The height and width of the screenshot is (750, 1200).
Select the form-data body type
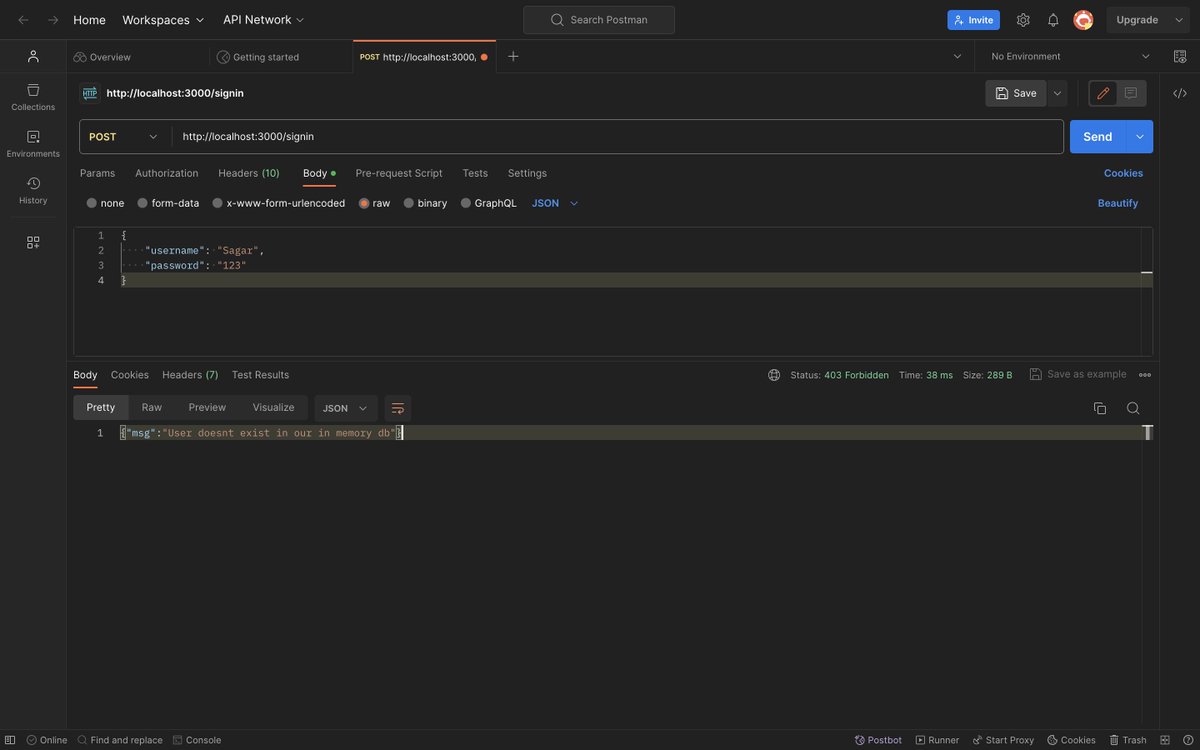[168, 203]
